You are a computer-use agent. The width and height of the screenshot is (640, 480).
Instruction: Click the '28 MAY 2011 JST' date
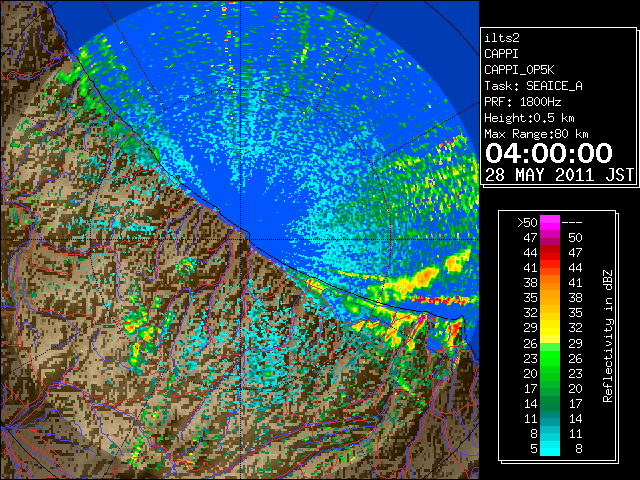[x=559, y=175]
